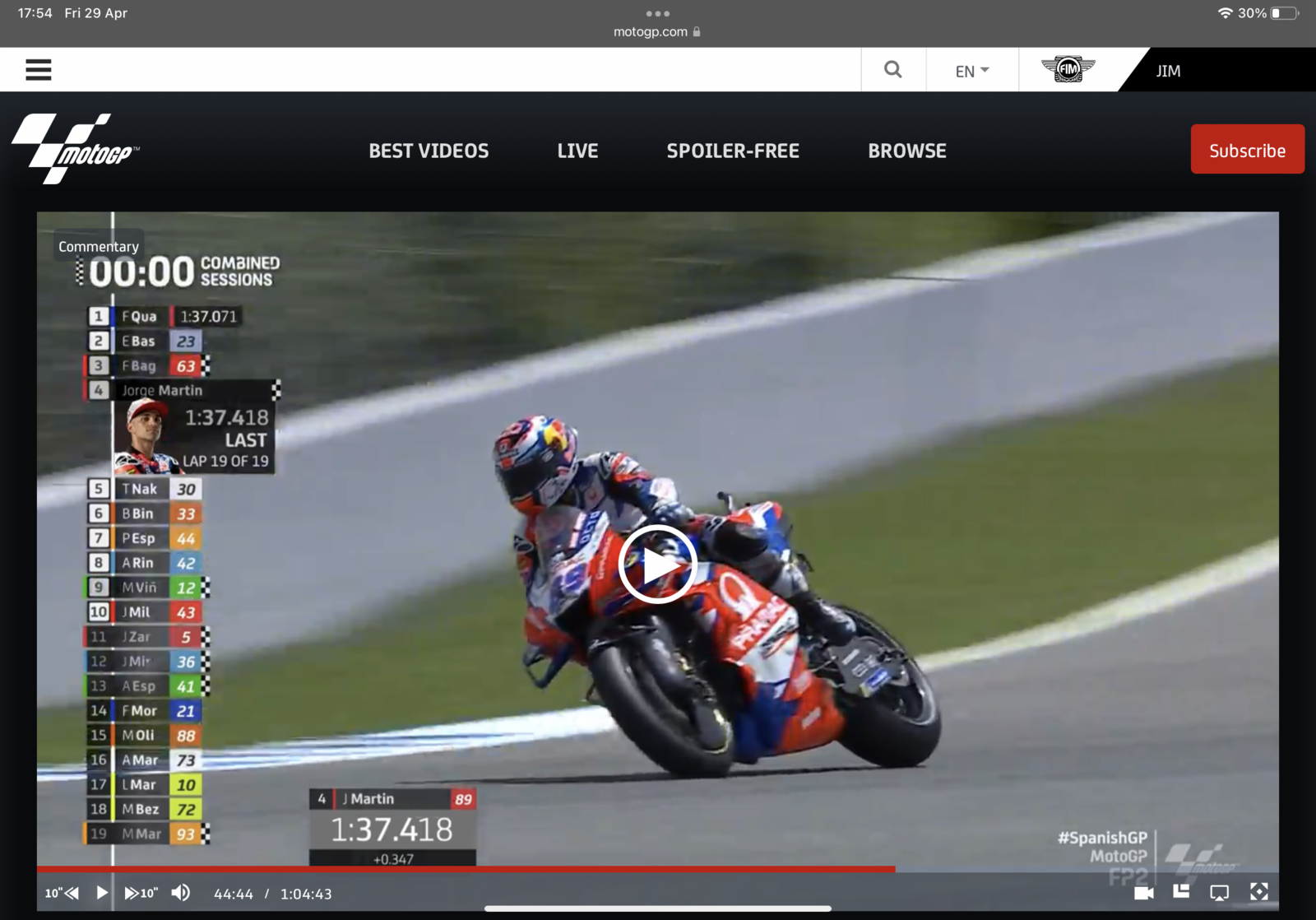Image resolution: width=1316 pixels, height=920 pixels.
Task: Click total duration 1:04:43
Action: (x=306, y=894)
